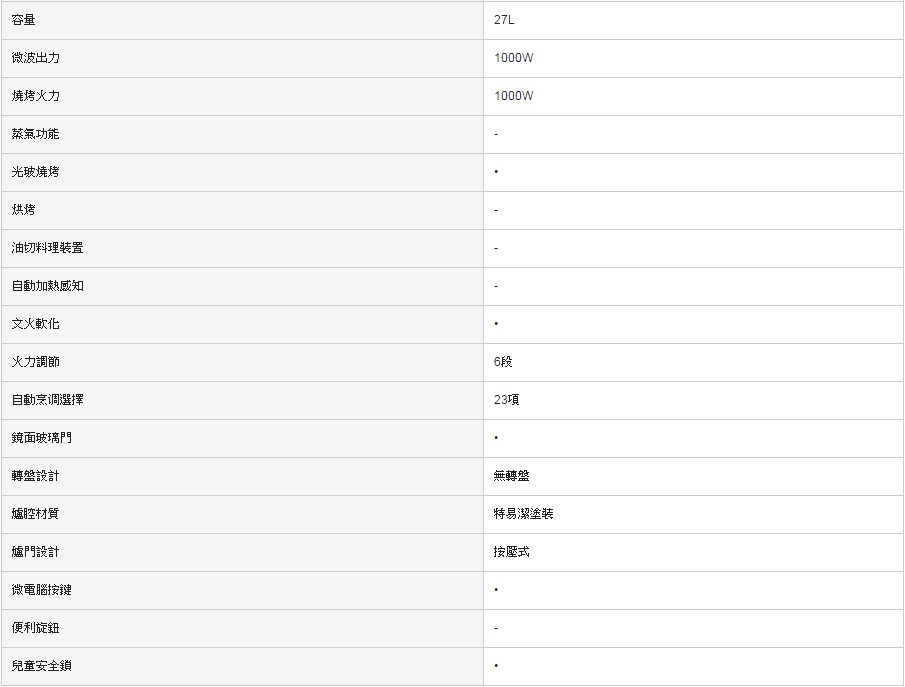Select the 1000W value for 燒烤火力
This screenshot has width=905, height=687.
coord(514,96)
